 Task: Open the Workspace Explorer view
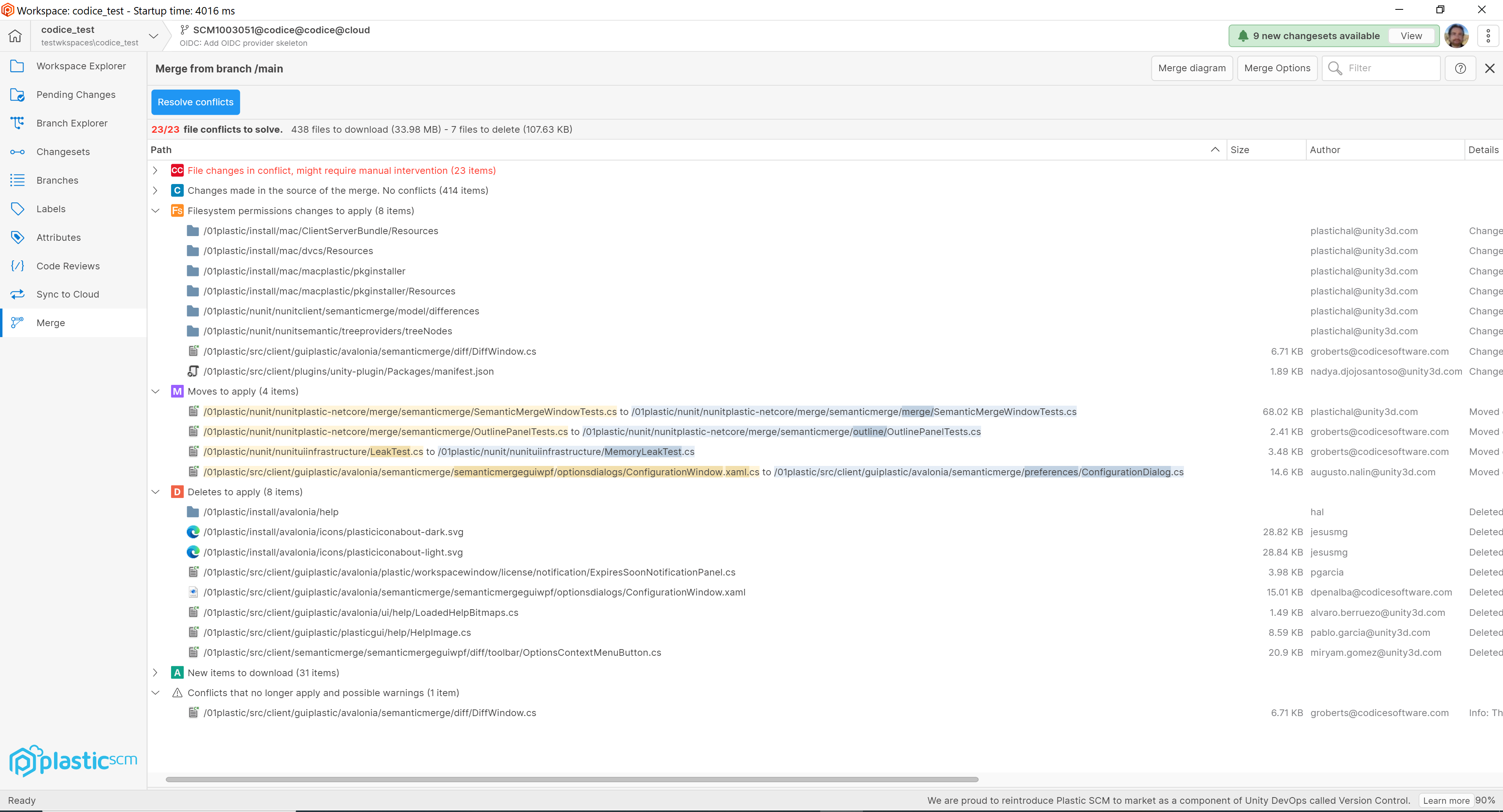tap(82, 65)
